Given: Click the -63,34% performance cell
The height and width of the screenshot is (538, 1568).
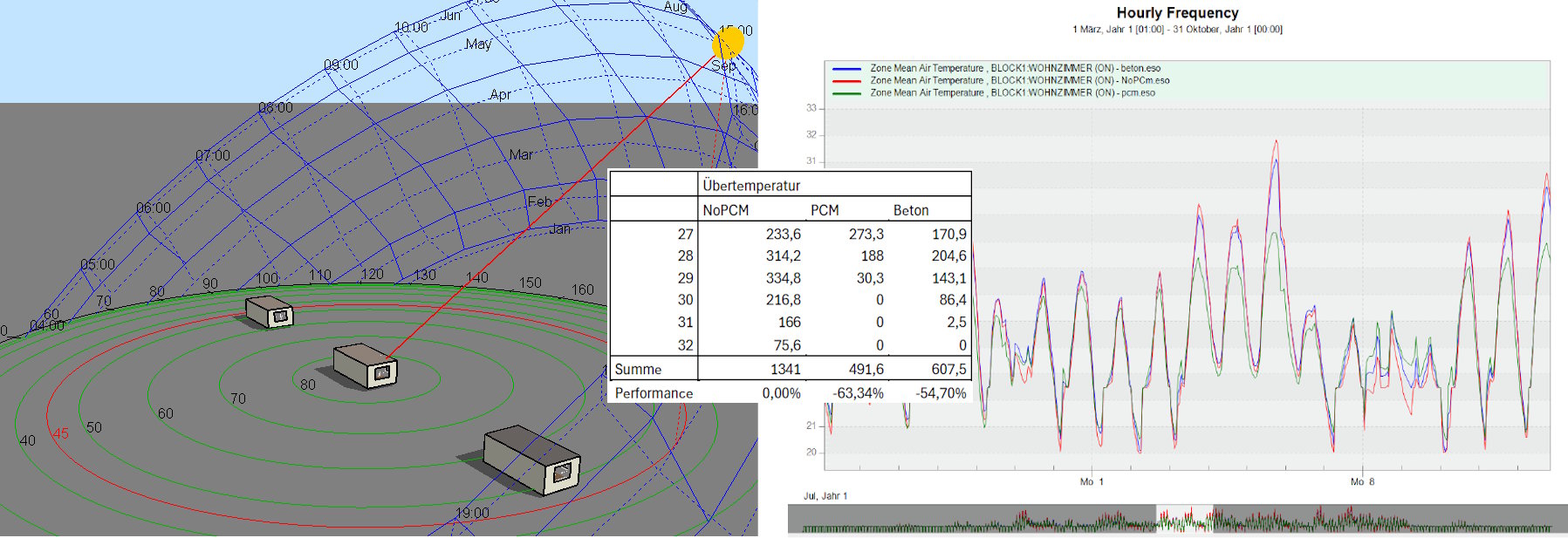Looking at the screenshot, I should 858,393.
